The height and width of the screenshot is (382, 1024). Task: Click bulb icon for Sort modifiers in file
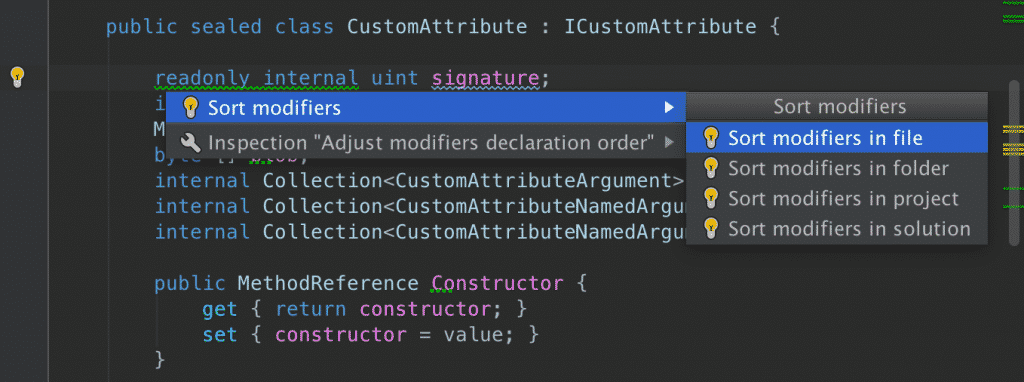pos(711,138)
